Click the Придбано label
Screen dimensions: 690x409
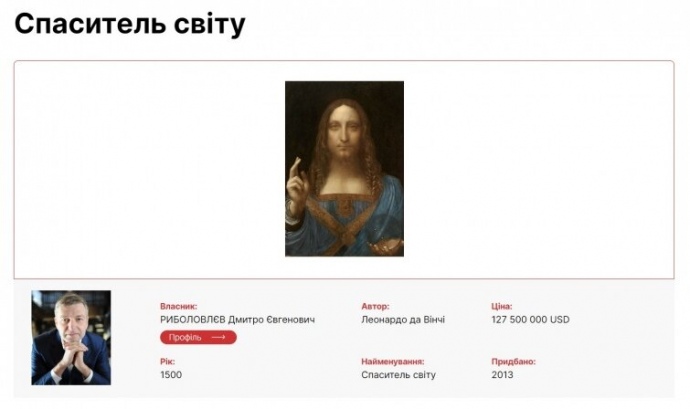pos(514,361)
